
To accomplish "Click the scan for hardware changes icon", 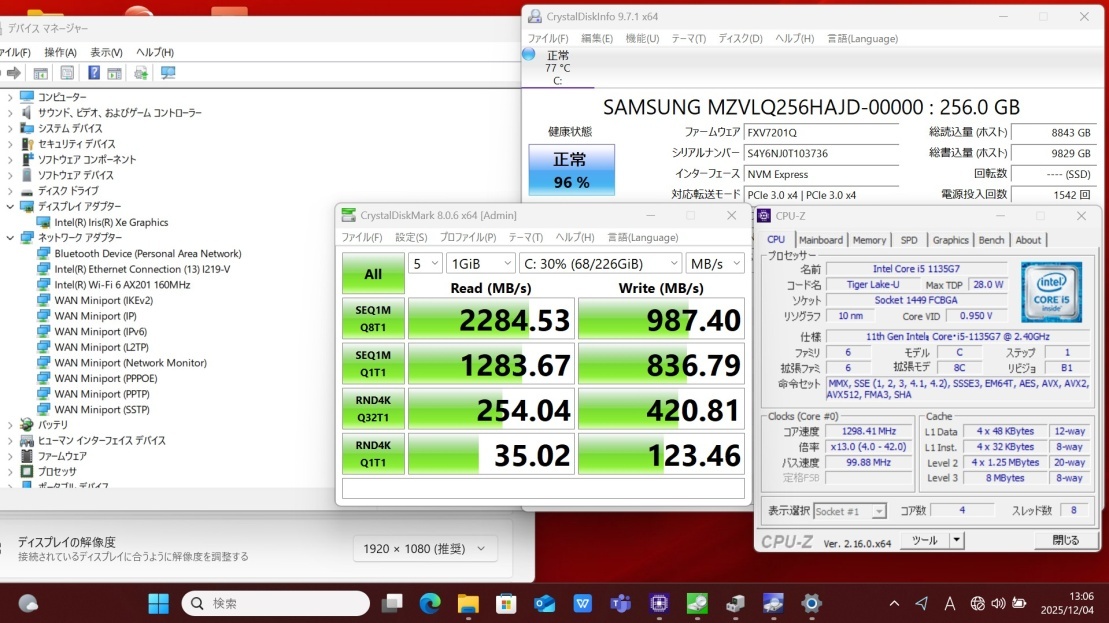I will click(167, 73).
